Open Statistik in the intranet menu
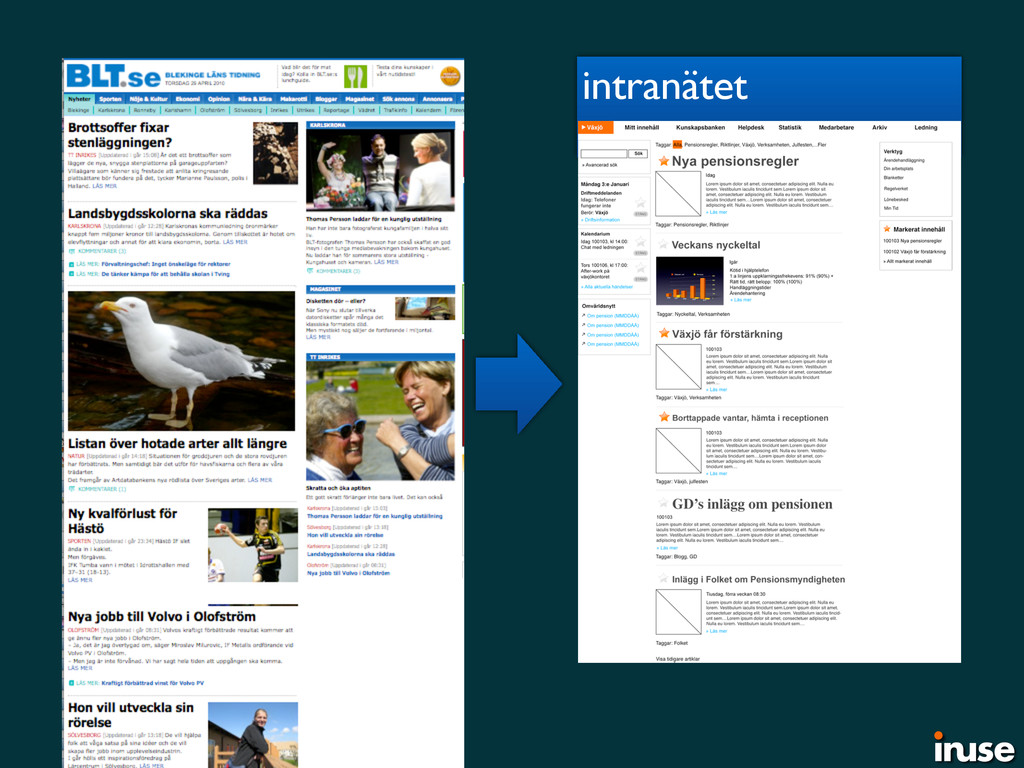 coord(790,127)
